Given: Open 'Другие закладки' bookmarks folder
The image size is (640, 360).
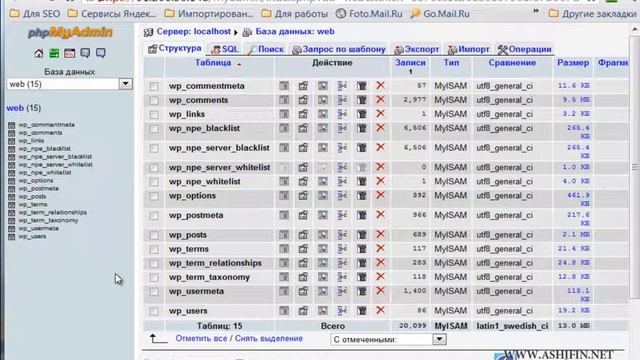Looking at the screenshot, I should [593, 14].
